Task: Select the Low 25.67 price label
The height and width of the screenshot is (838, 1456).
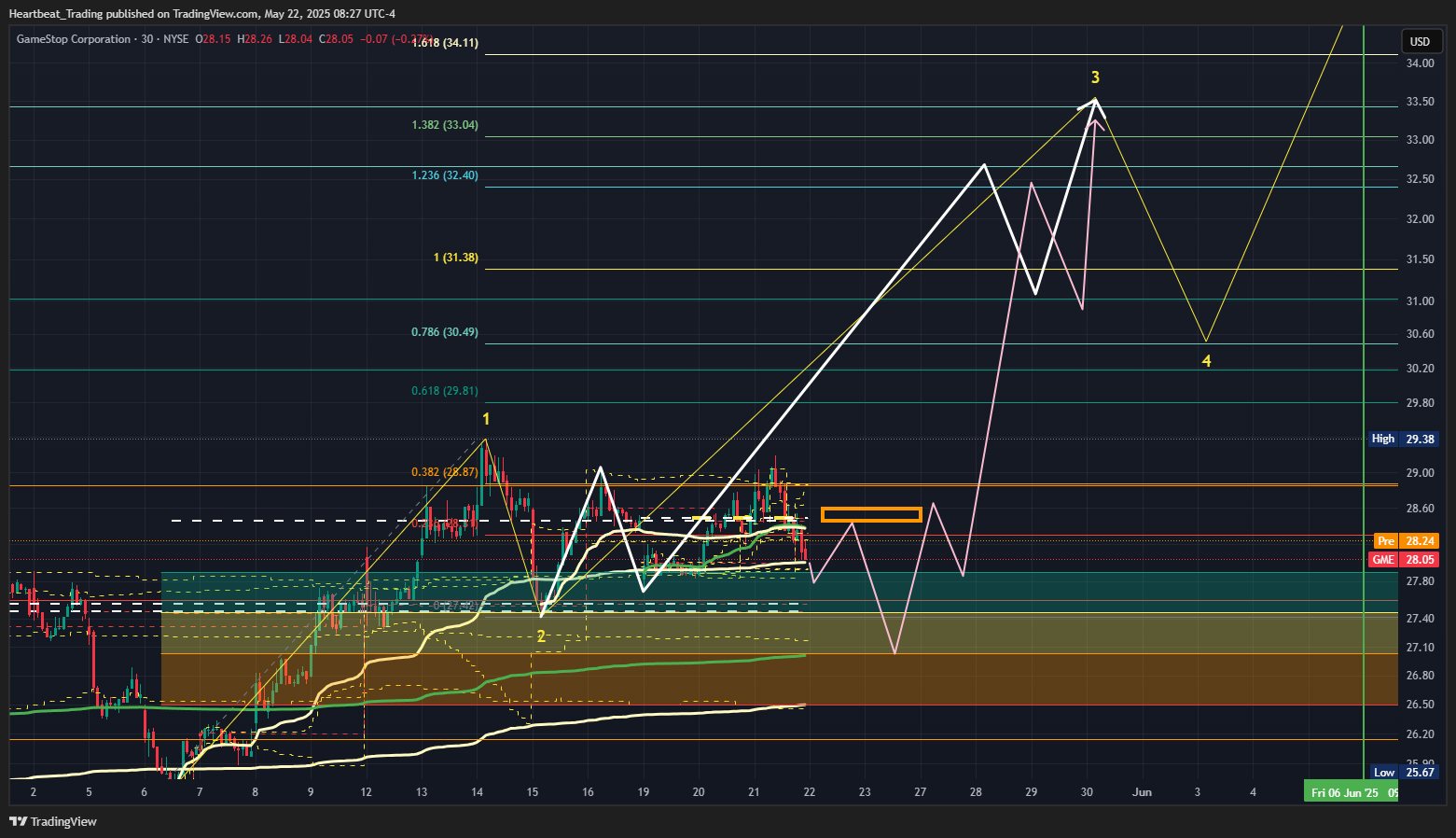Action: click(x=1406, y=772)
